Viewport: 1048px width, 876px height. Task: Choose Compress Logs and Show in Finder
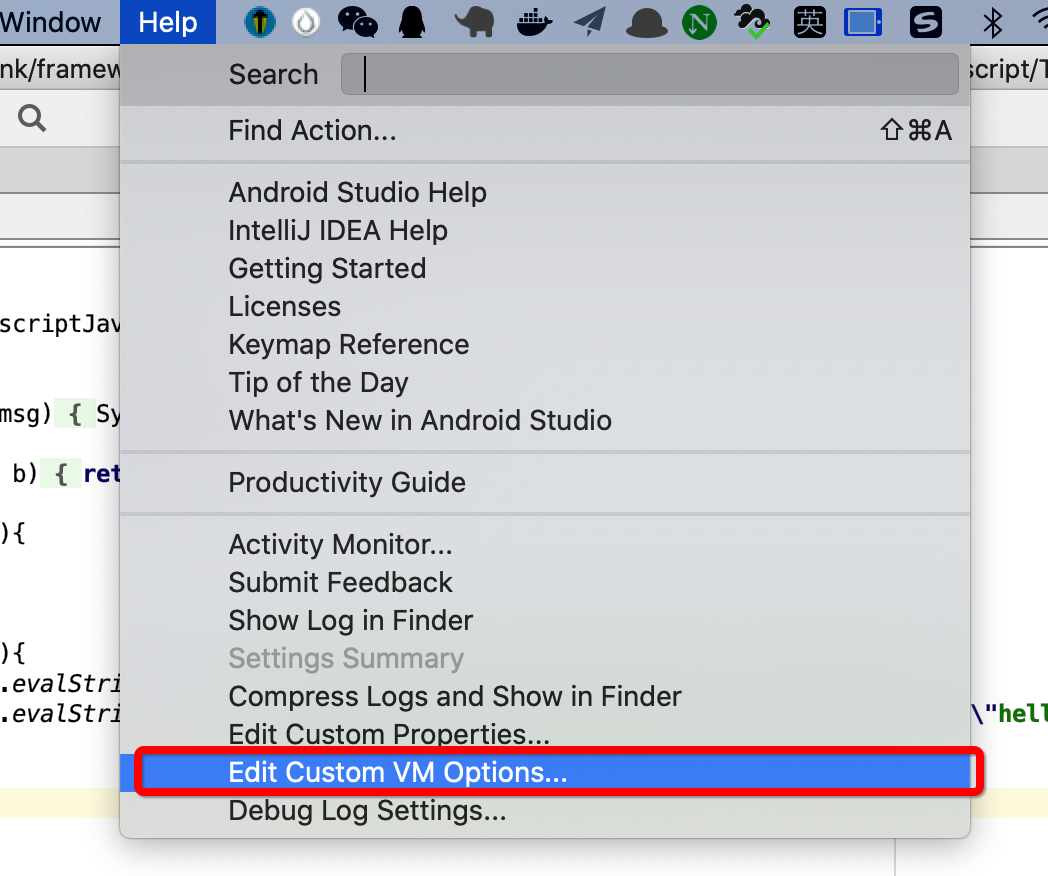(454, 696)
